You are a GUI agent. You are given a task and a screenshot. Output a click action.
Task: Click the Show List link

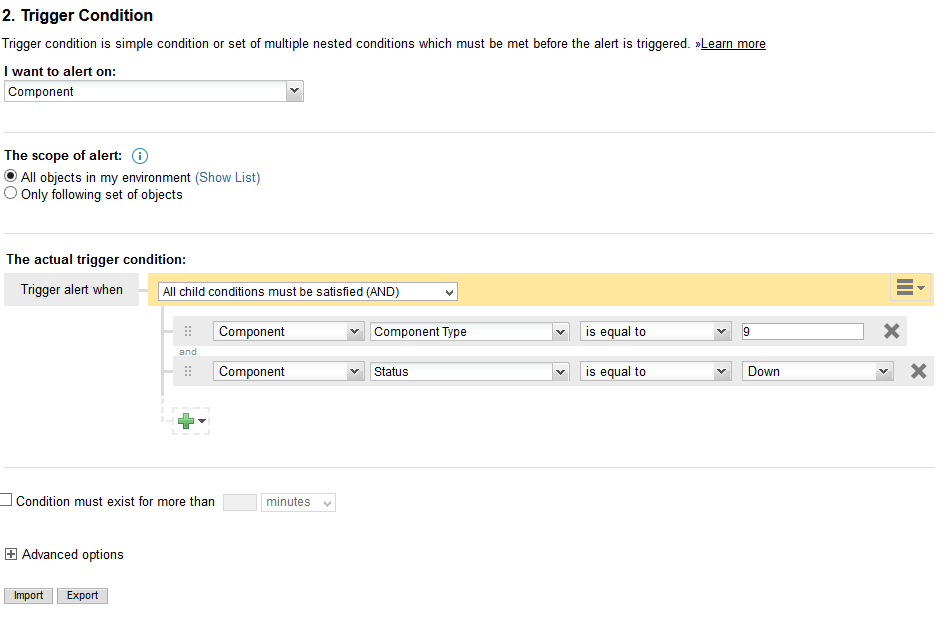coord(228,177)
